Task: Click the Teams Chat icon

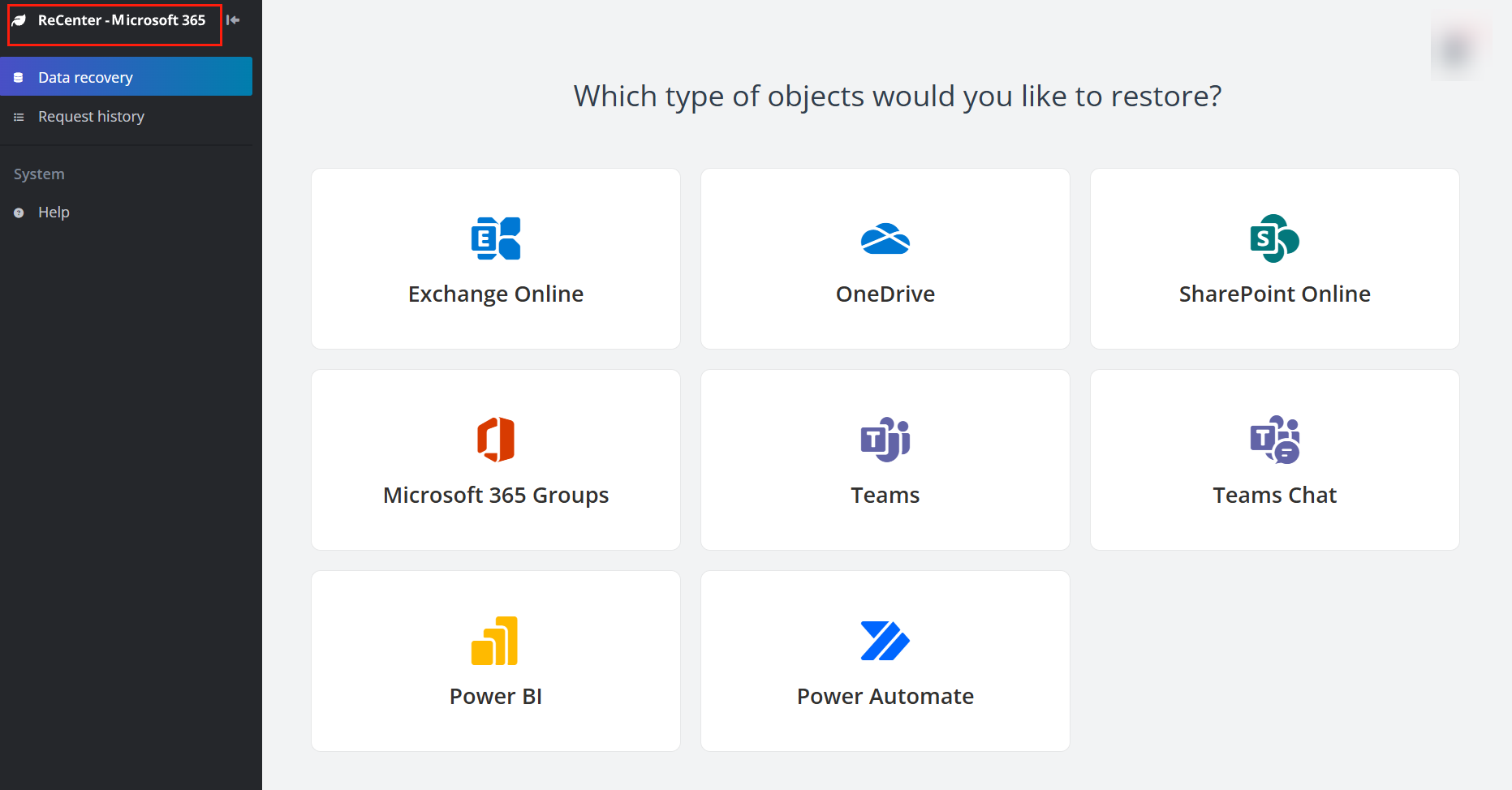Action: click(x=1274, y=440)
